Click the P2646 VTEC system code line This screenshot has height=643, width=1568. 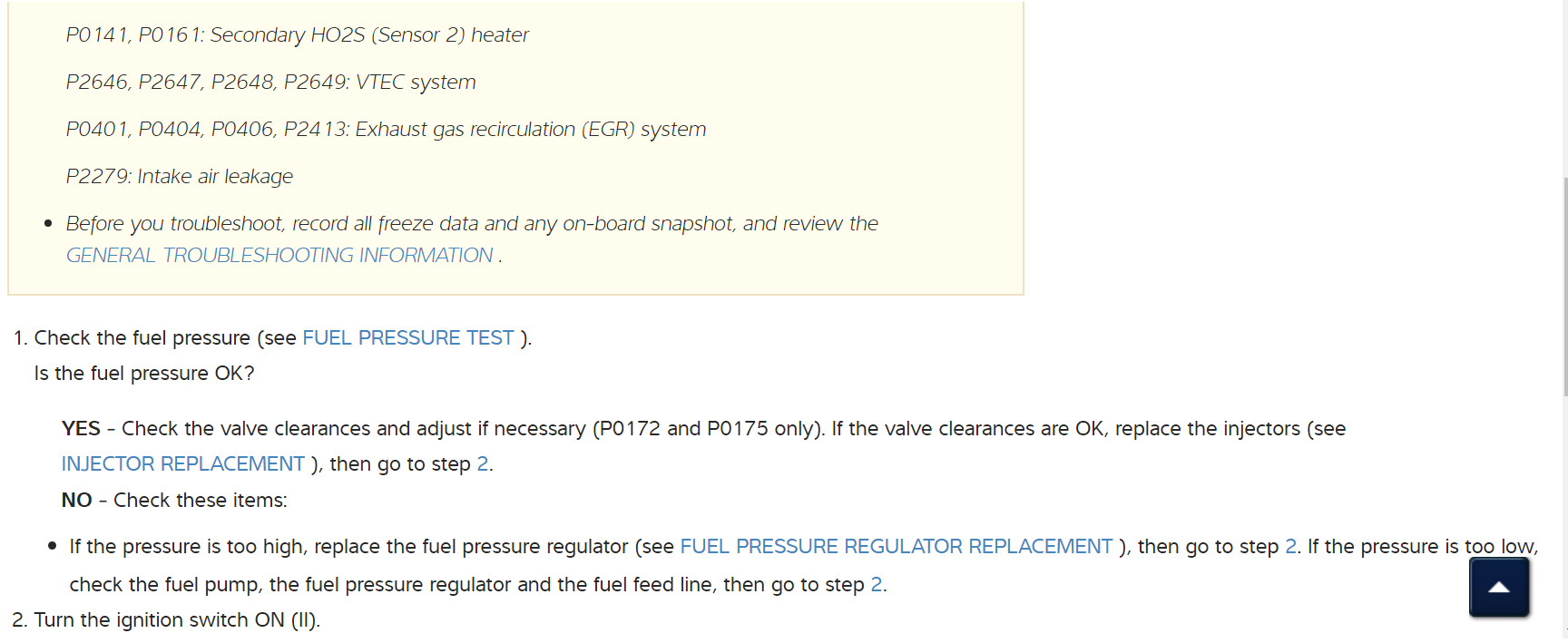coord(270,83)
